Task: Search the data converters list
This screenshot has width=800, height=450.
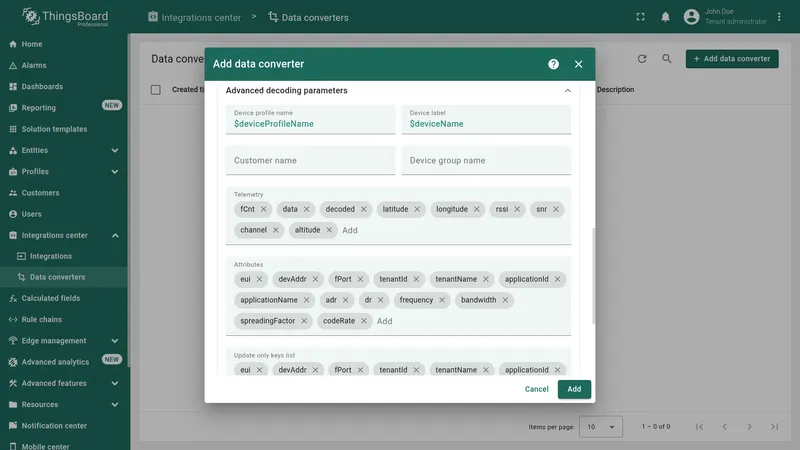Action: 666,59
